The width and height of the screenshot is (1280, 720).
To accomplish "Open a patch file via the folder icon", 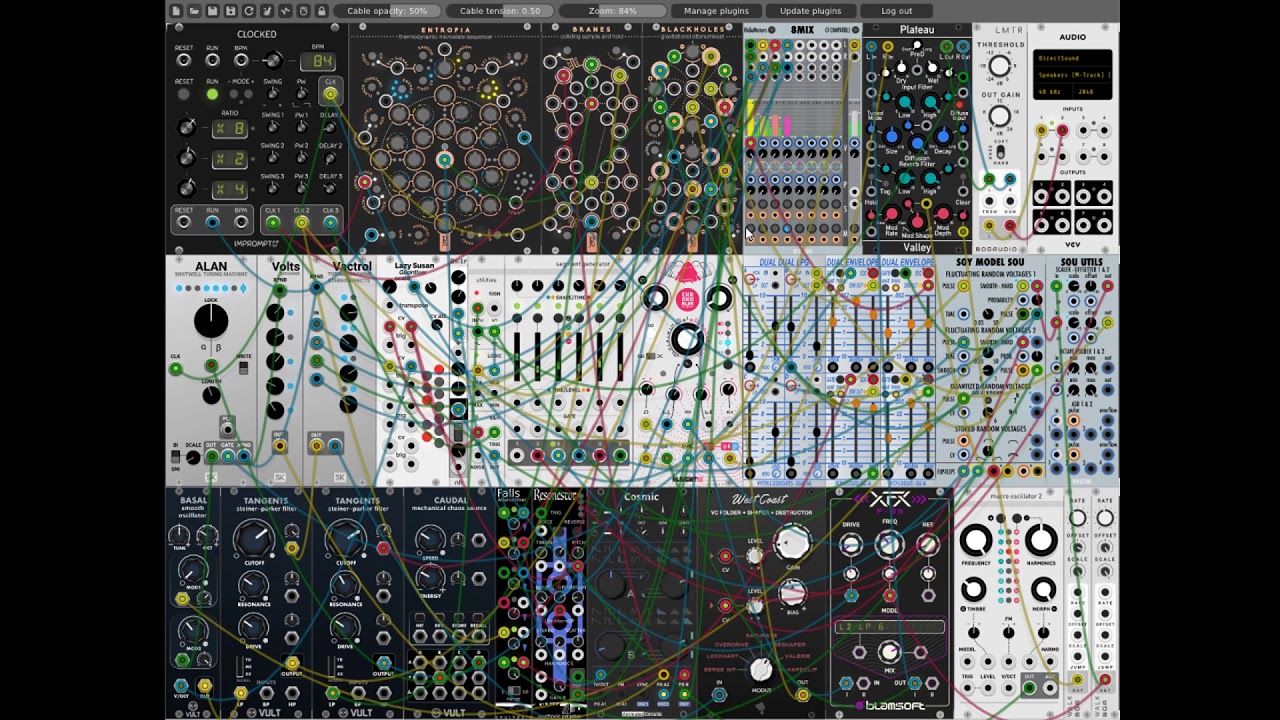I will 194,11.
